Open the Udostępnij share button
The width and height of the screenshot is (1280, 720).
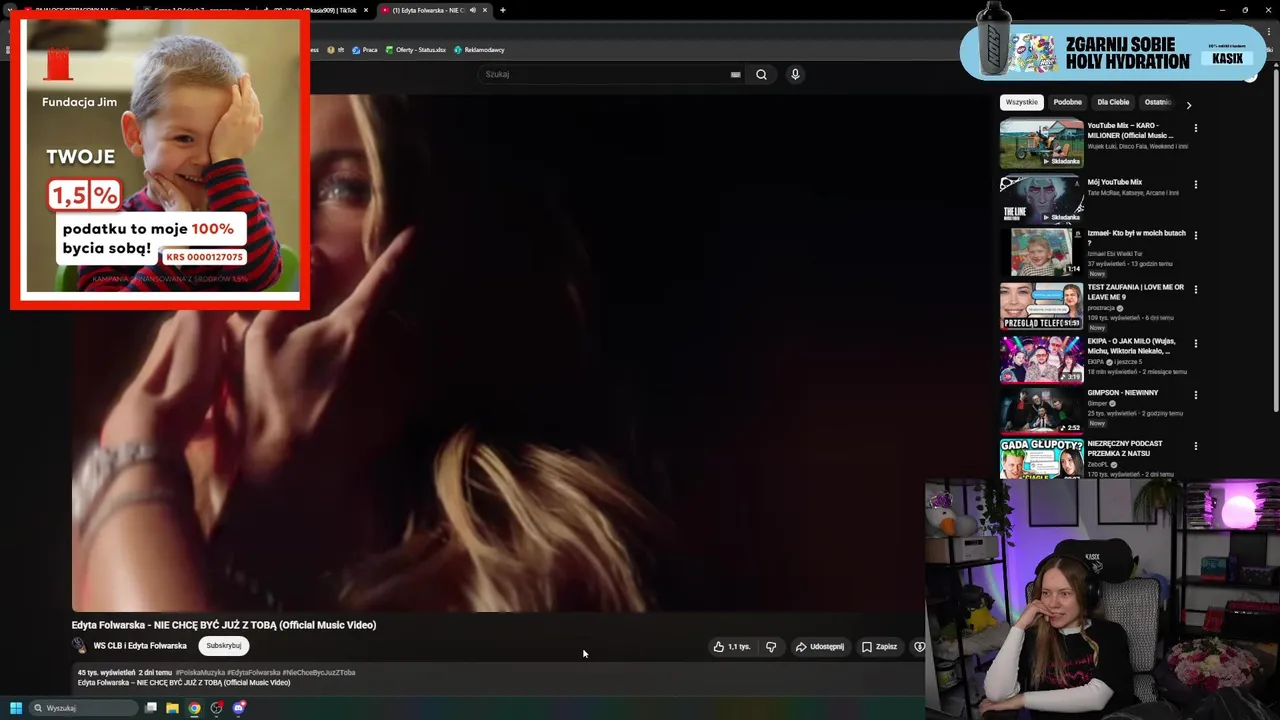(820, 647)
